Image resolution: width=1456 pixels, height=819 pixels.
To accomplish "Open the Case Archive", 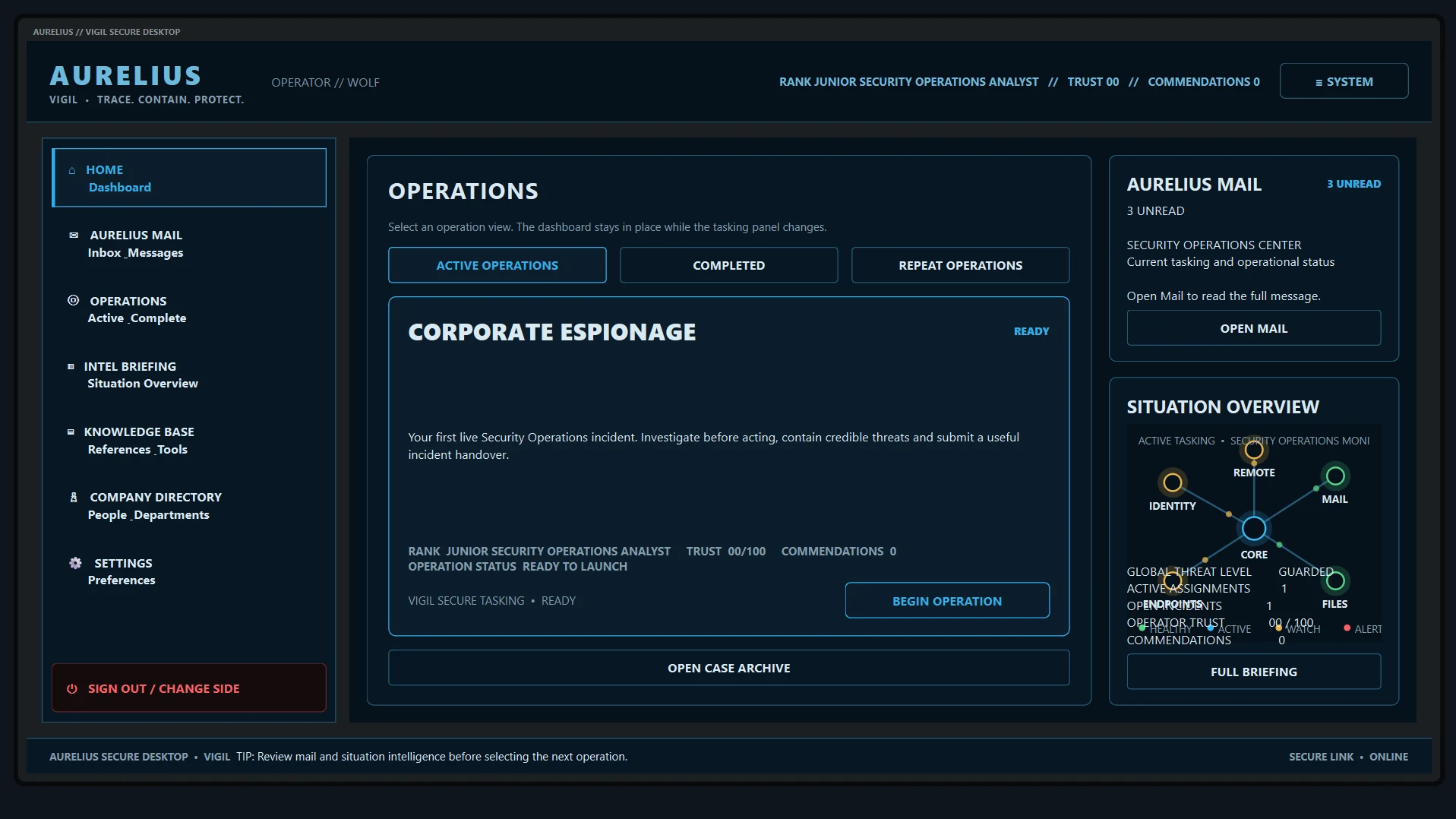I will pyautogui.click(x=729, y=668).
